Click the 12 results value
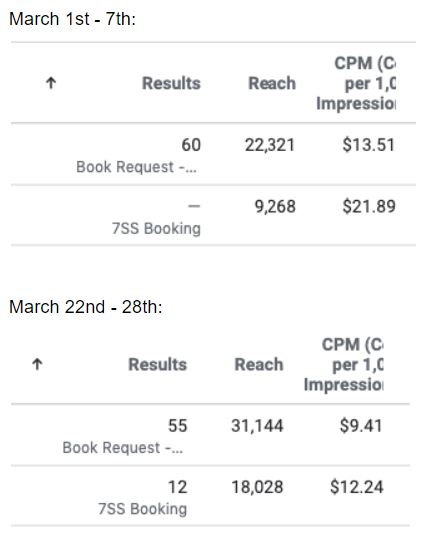 click(x=178, y=487)
